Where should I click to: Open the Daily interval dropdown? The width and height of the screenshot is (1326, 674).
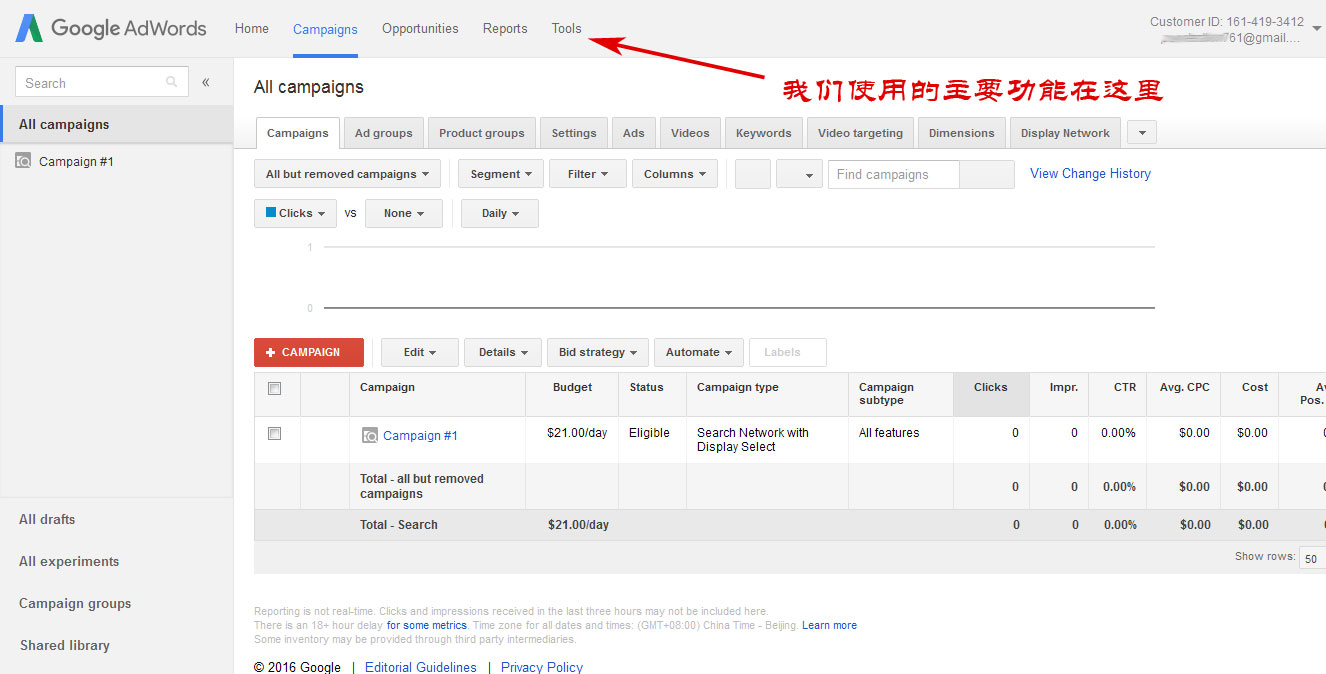point(500,213)
